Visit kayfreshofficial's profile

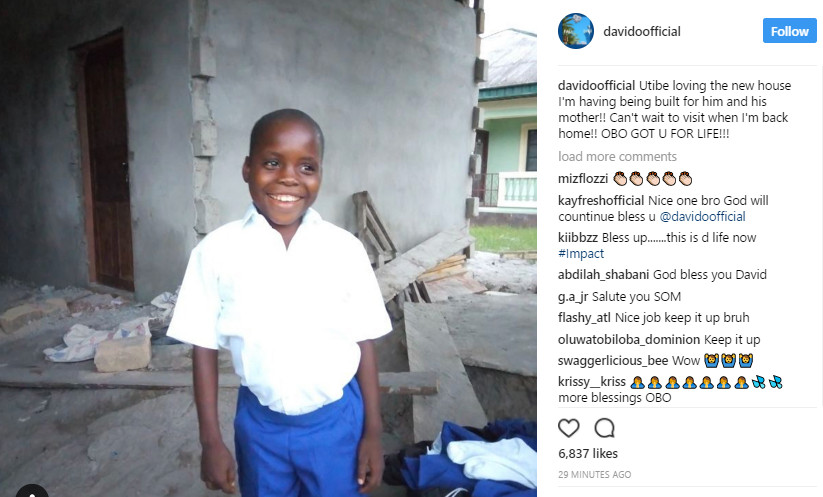tap(601, 200)
